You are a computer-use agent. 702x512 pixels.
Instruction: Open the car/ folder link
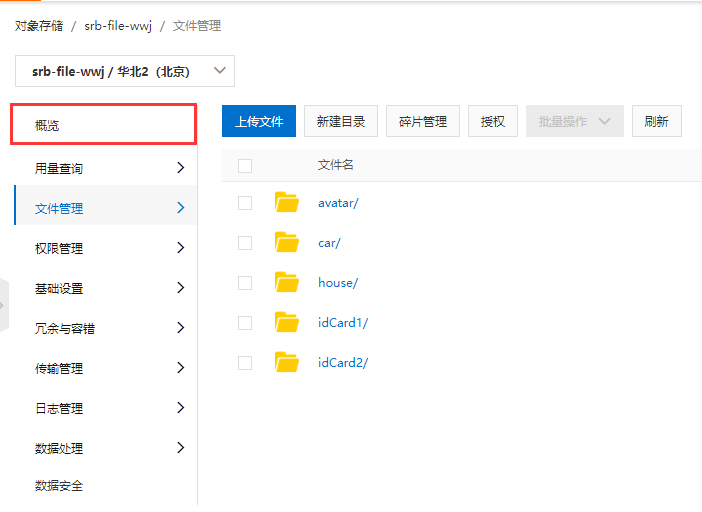[x=329, y=243]
